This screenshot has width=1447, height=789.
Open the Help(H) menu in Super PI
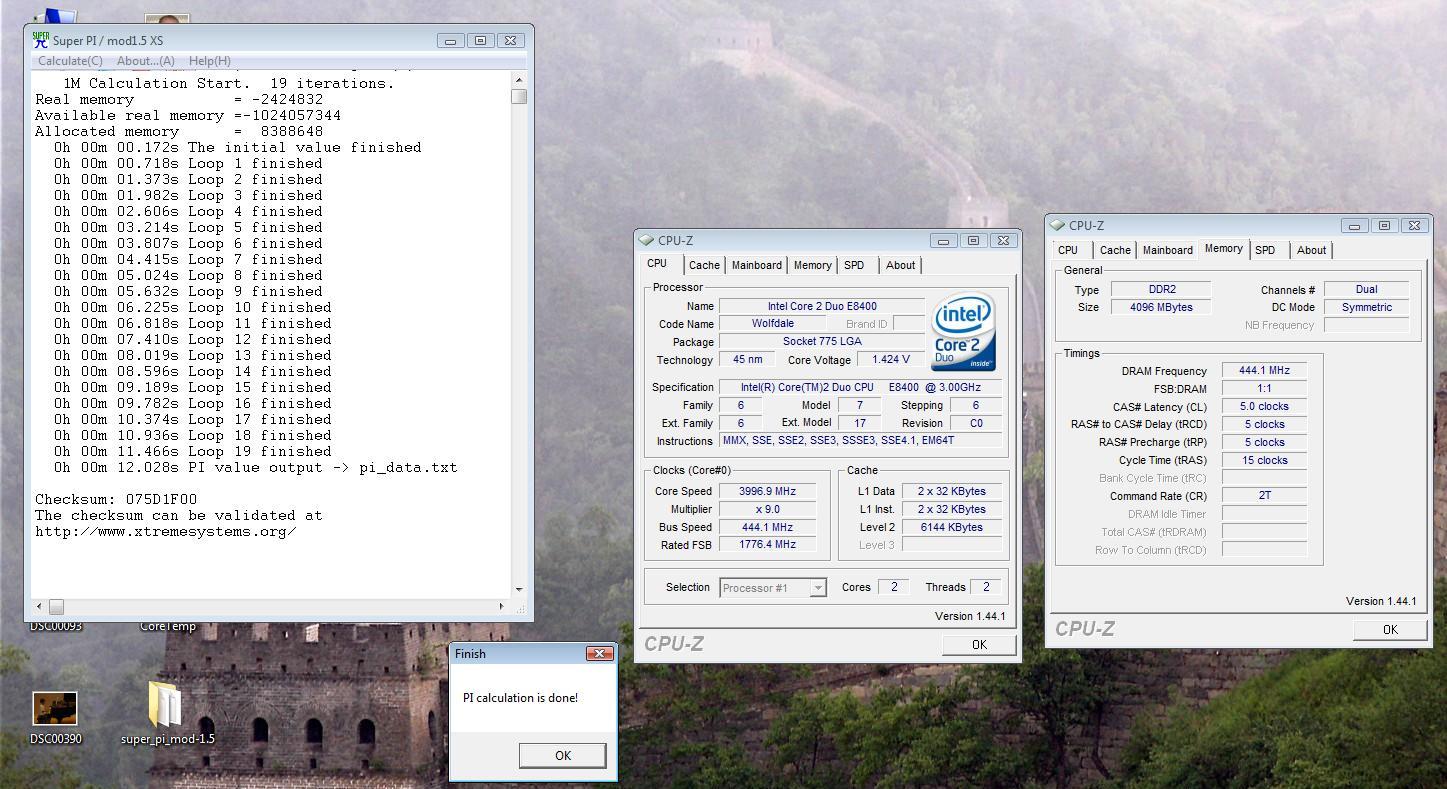[x=209, y=61]
